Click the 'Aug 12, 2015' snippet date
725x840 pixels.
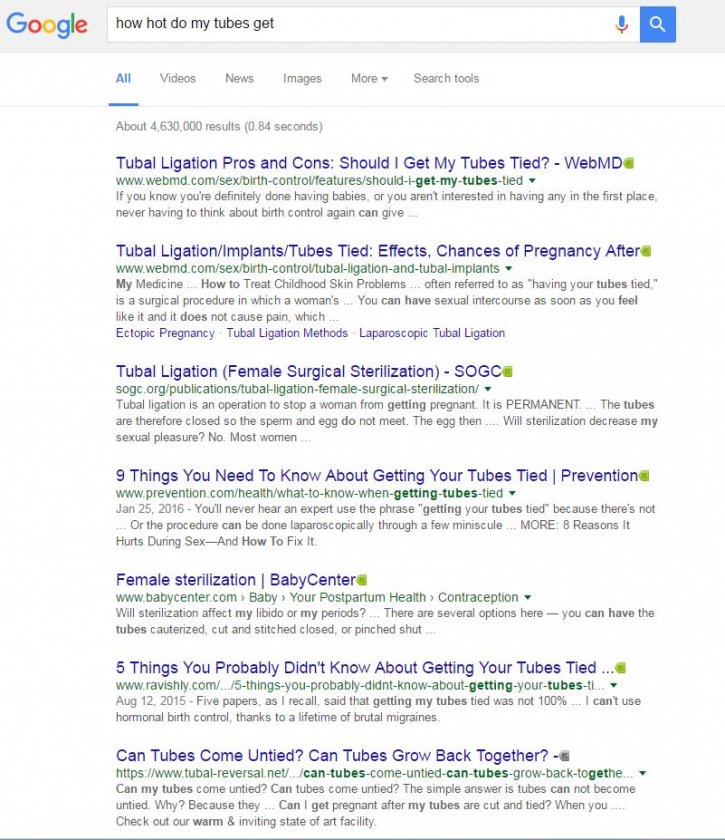[x=151, y=701]
